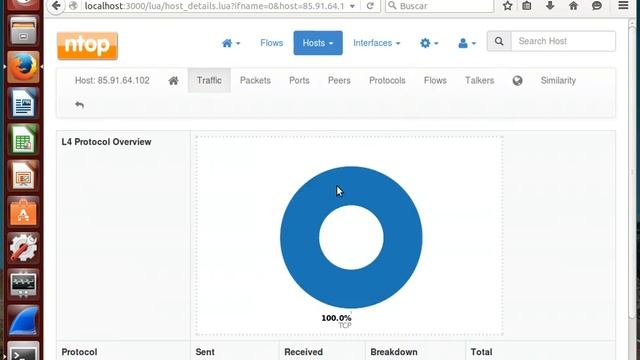640x360 pixels.
Task: Open the URL history dropdown arrow
Action: (x=352, y=6)
